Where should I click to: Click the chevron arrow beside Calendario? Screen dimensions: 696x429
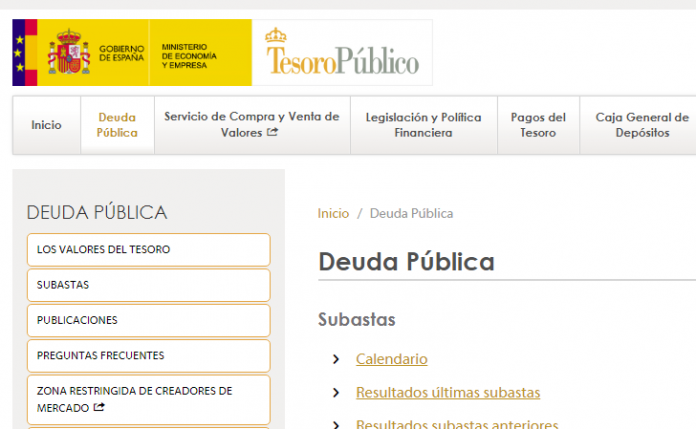tap(336, 359)
